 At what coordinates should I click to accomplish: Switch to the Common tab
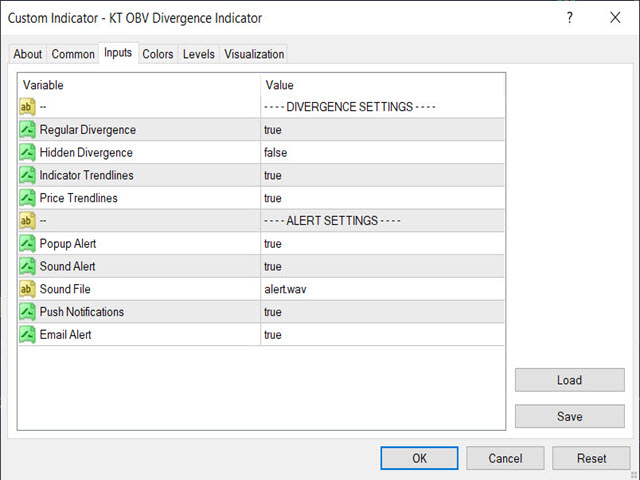click(x=73, y=54)
